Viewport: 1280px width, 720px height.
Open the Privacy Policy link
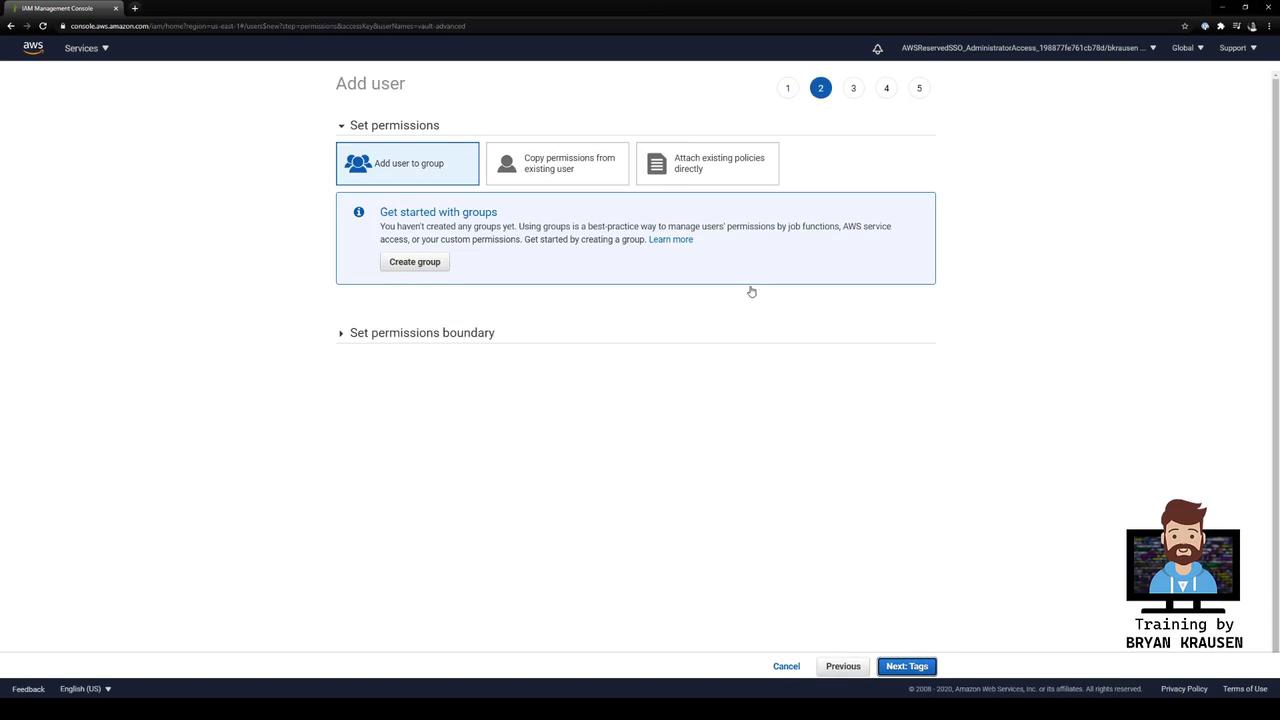coord(1184,689)
